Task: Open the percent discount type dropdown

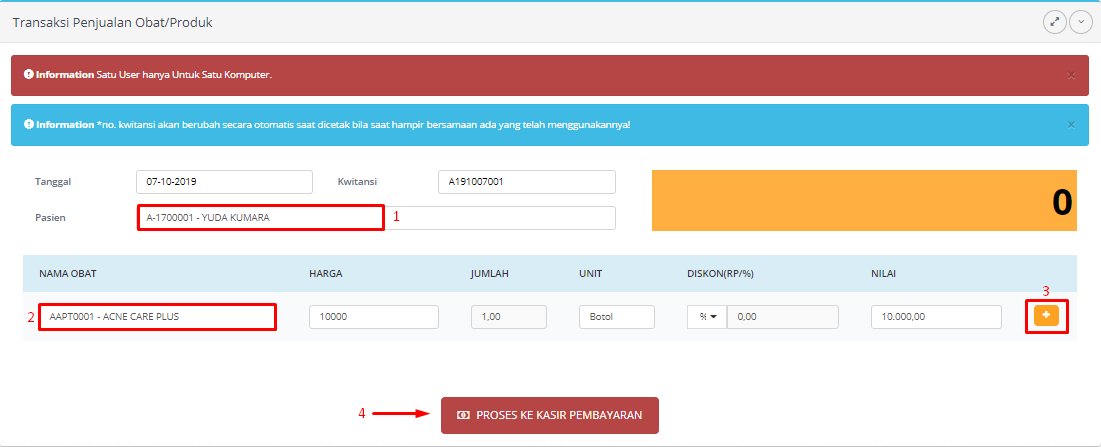Action: (x=707, y=317)
